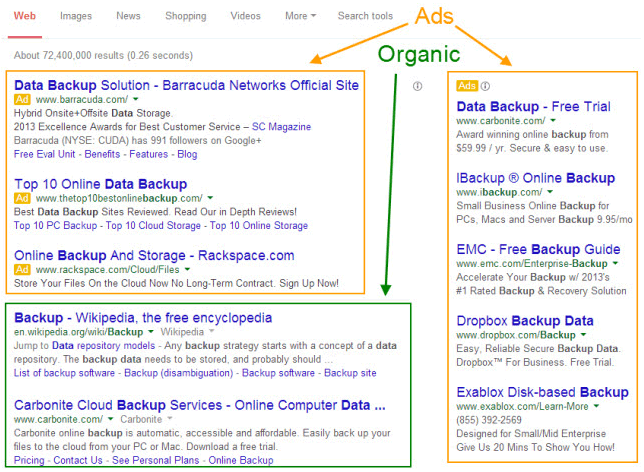Click the Benefits sitelink
644x472 pixels.
click(102, 154)
